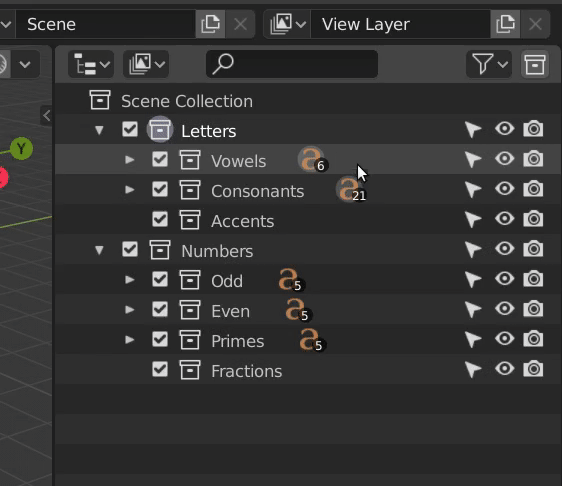This screenshot has height=486, width=562.
Task: Click the Scene name field
Action: pyautogui.click(x=106, y=24)
